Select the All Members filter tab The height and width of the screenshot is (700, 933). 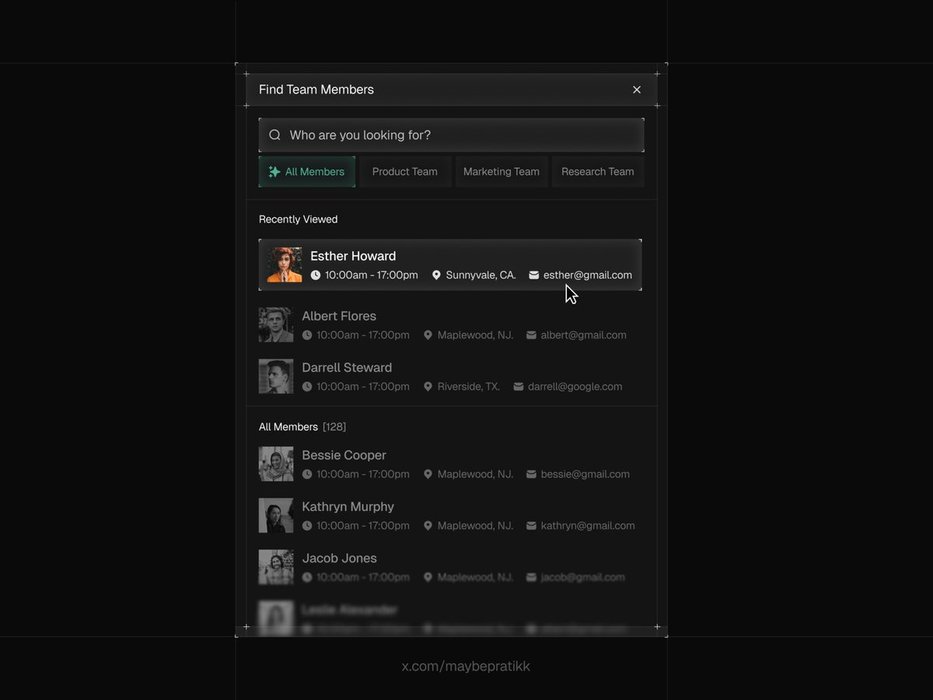pyautogui.click(x=307, y=172)
